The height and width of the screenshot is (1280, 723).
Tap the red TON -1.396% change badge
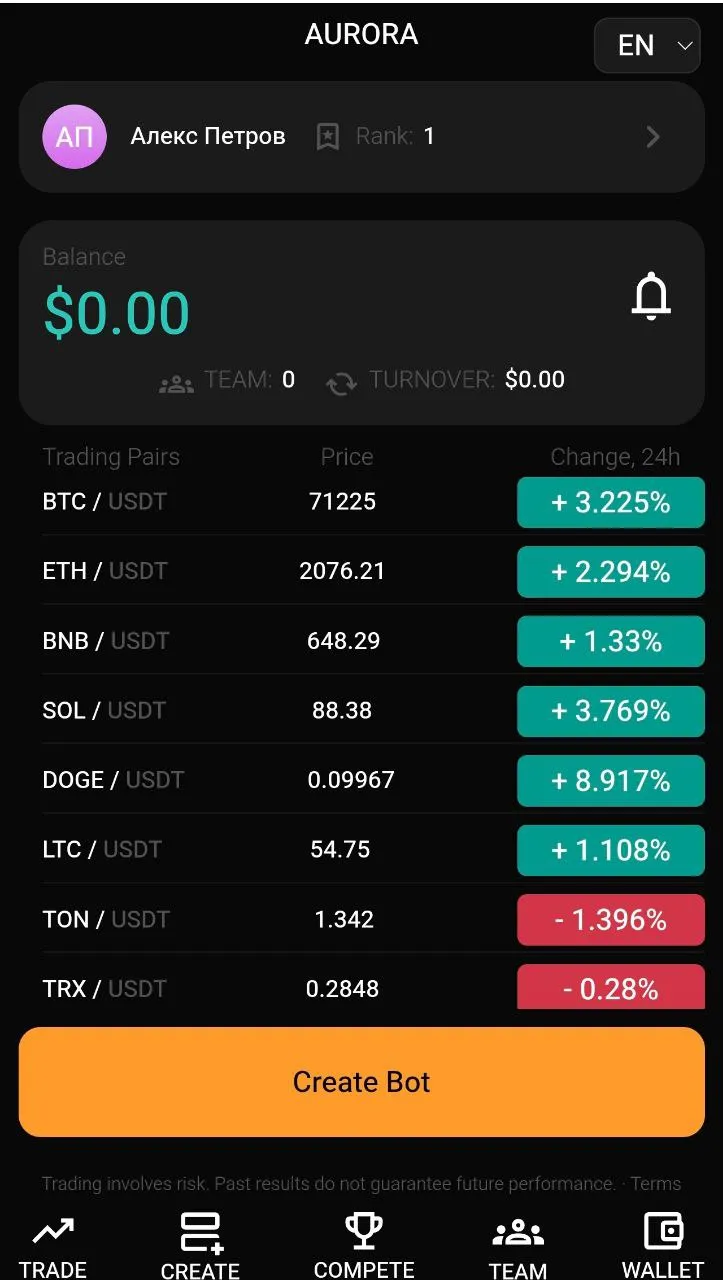[x=611, y=920]
